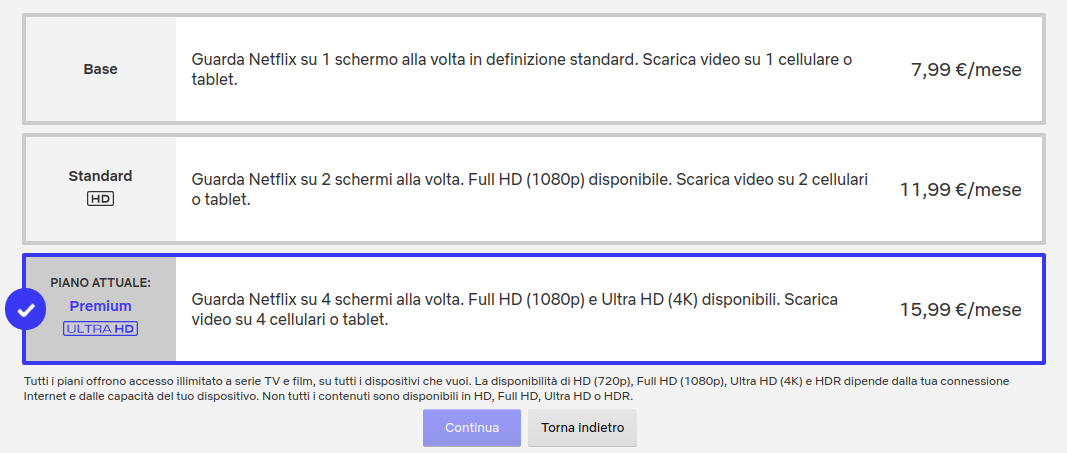The width and height of the screenshot is (1067, 453).
Task: Click the Premium plan name
Action: pyautogui.click(x=101, y=306)
